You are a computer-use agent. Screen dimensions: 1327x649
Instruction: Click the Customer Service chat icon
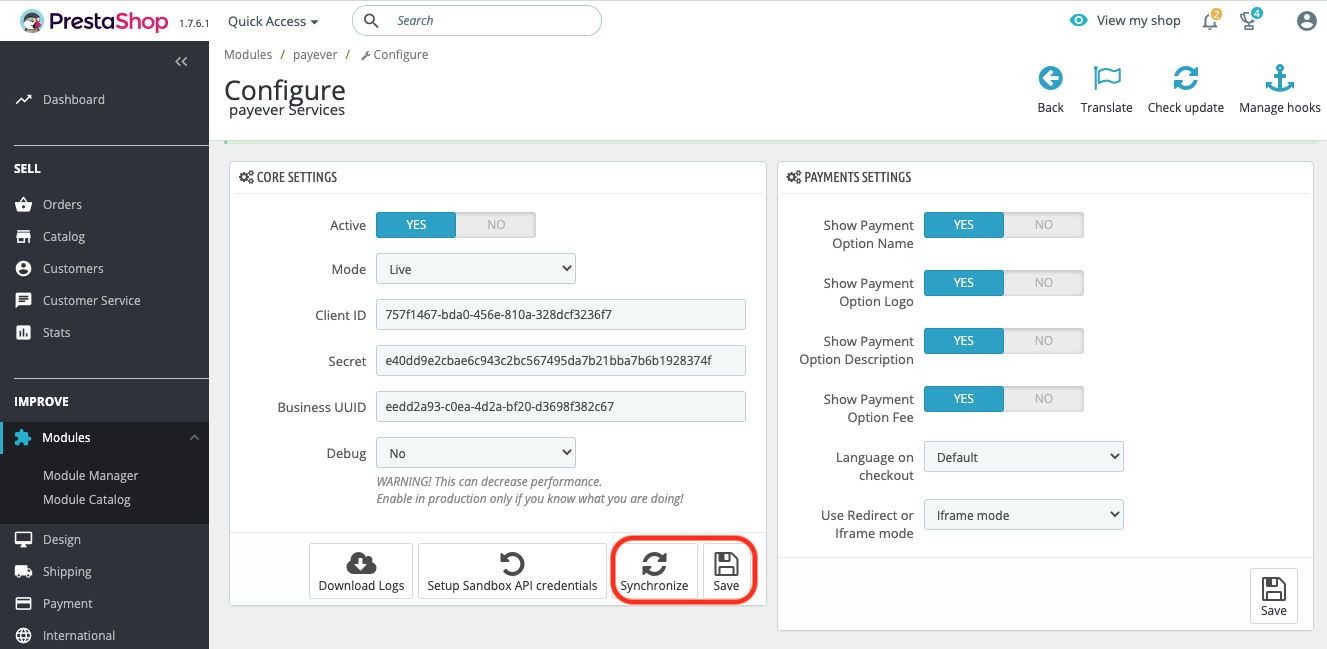coord(23,301)
